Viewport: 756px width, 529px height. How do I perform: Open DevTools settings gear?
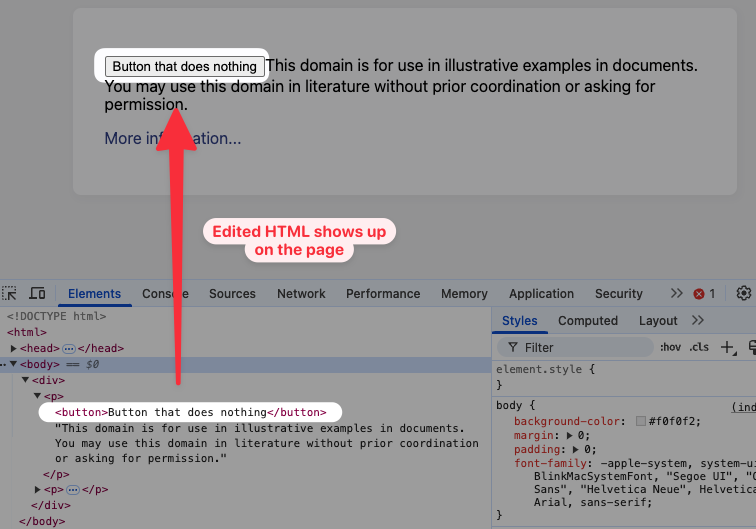743,293
